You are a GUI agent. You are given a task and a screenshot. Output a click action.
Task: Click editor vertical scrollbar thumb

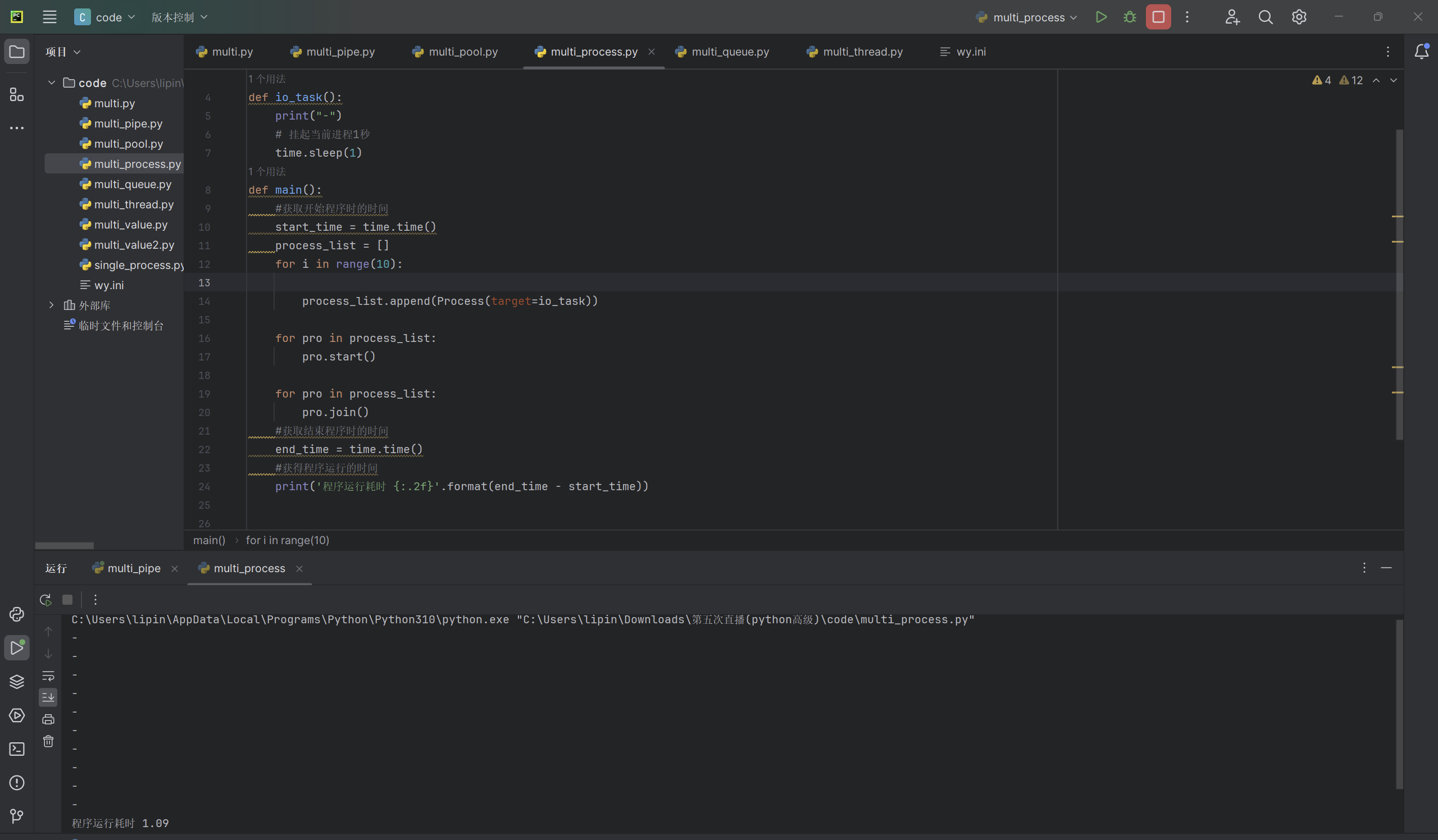coord(1399,285)
